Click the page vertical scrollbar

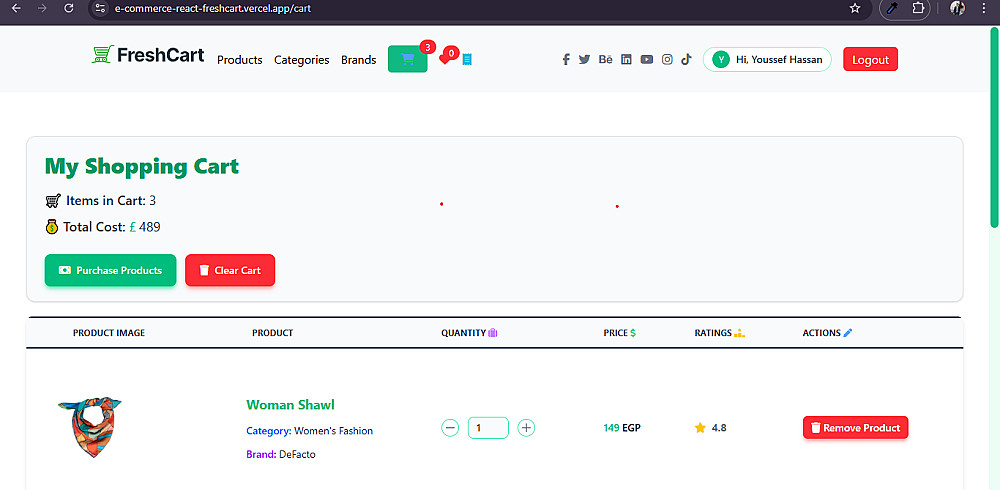coord(994,128)
